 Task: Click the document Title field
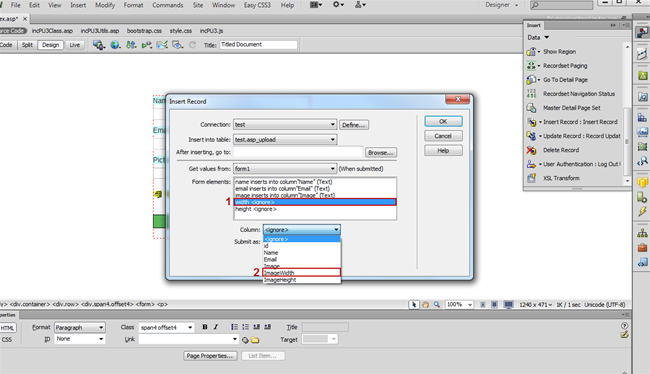click(258, 45)
